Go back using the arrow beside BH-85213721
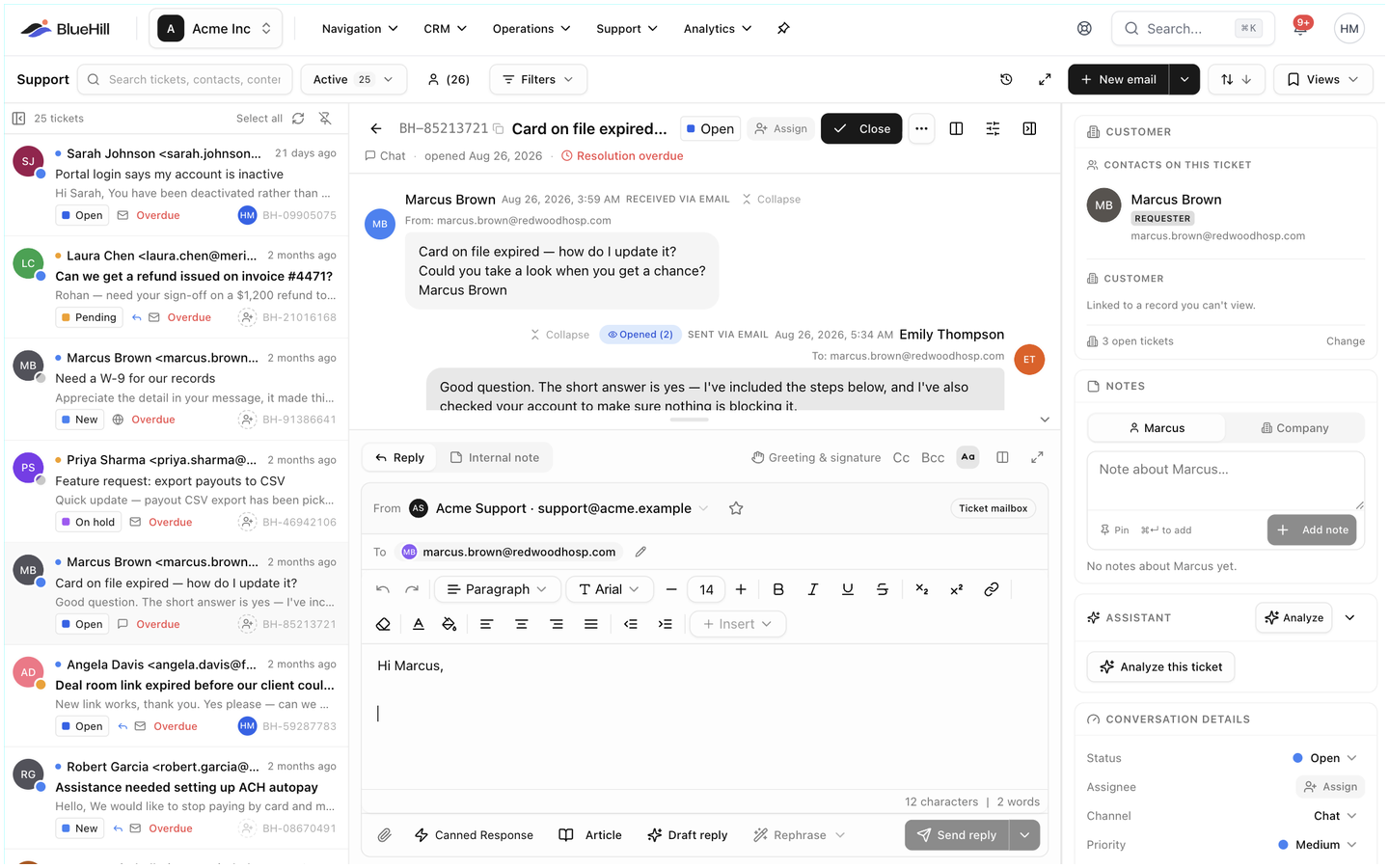1389x868 pixels. (376, 128)
